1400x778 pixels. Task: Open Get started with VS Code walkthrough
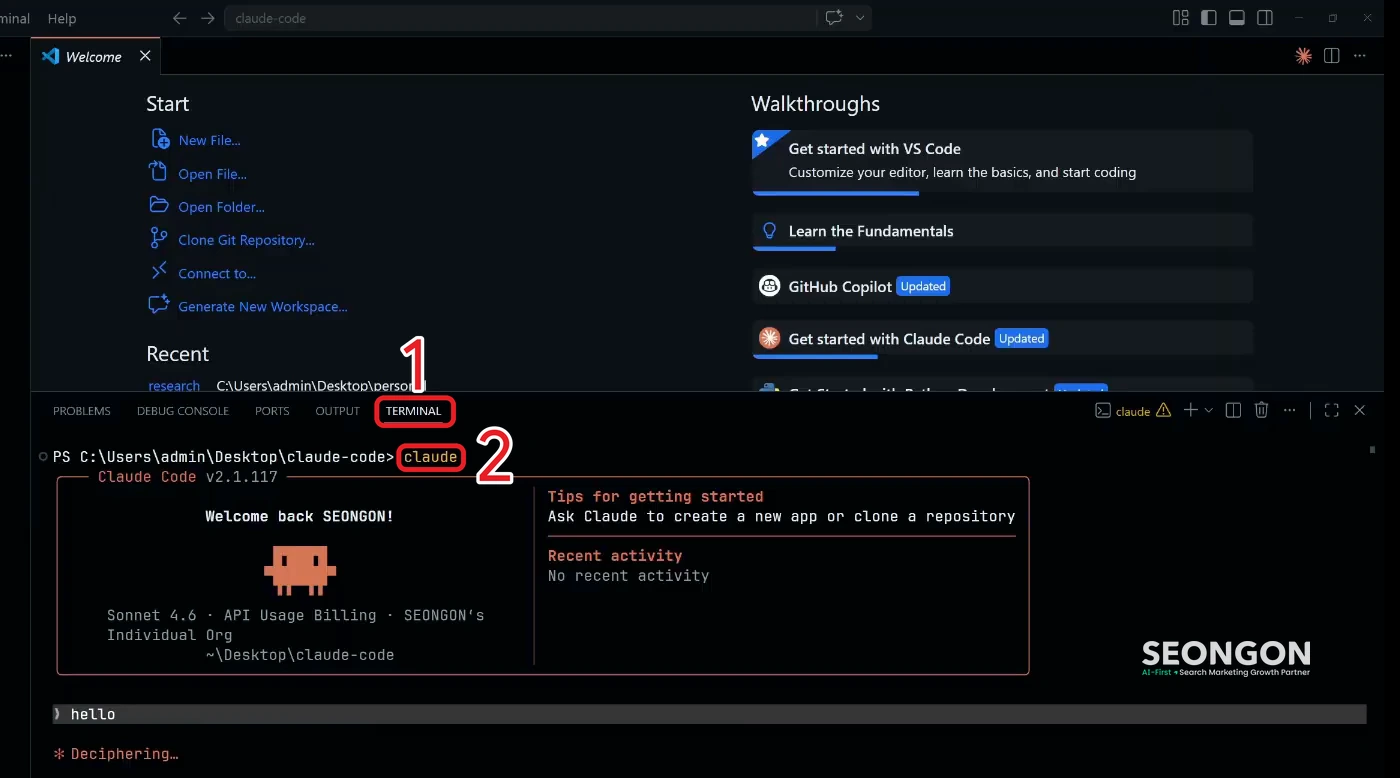[x=1002, y=160]
